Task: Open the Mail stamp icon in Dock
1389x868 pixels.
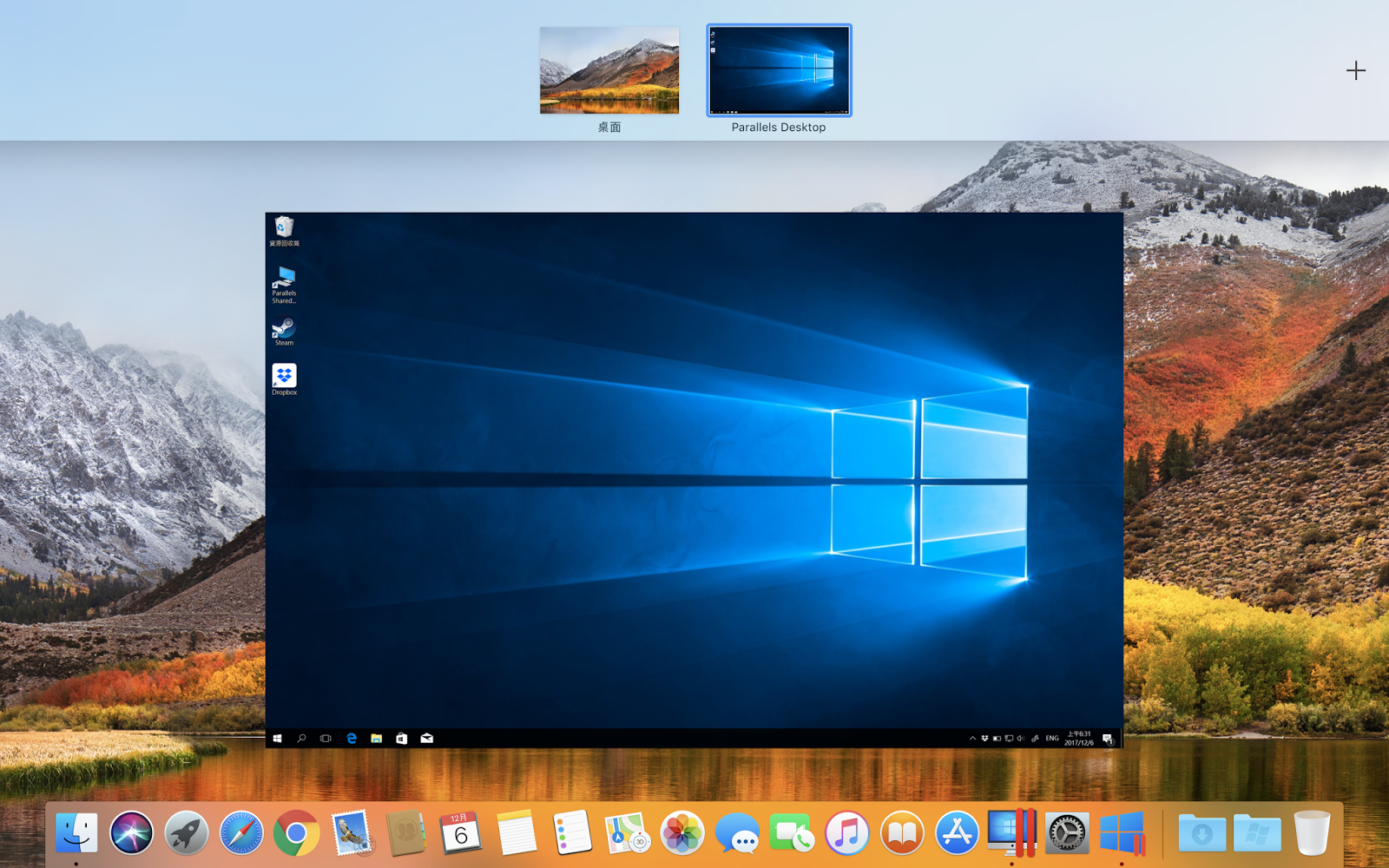Action: (x=352, y=834)
